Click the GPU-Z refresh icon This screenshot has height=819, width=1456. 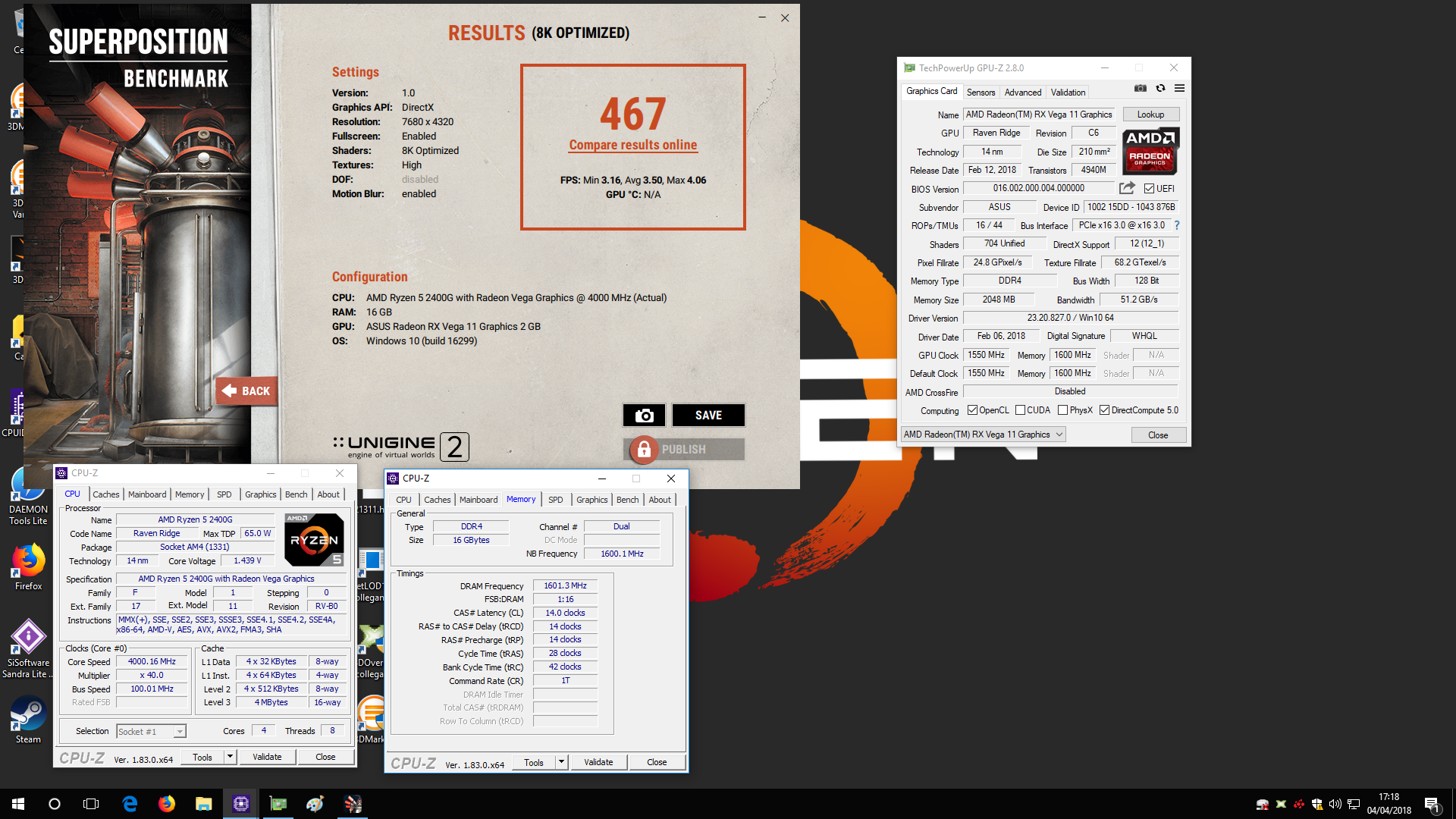click(x=1160, y=89)
